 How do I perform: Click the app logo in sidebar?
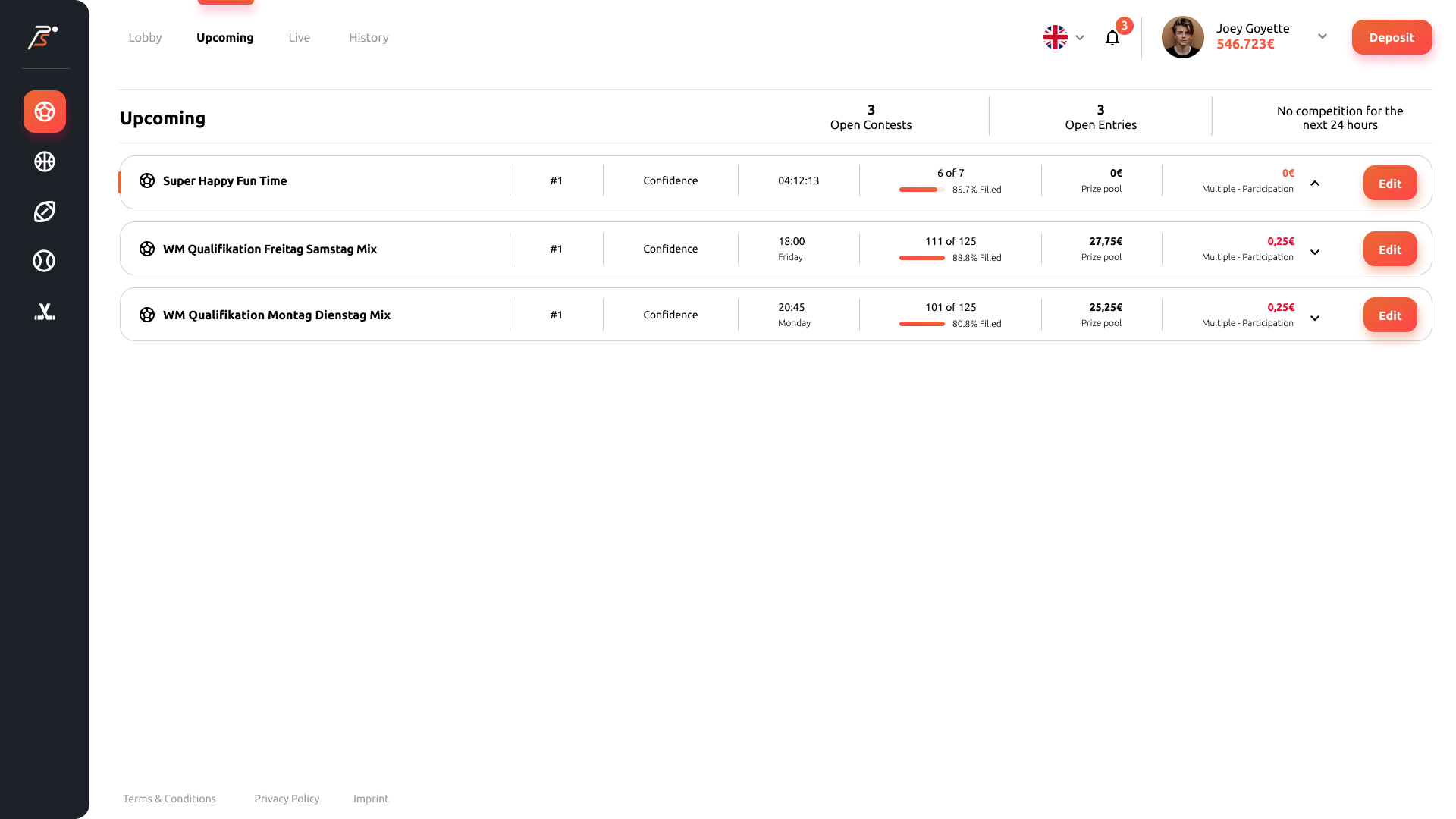click(x=42, y=37)
